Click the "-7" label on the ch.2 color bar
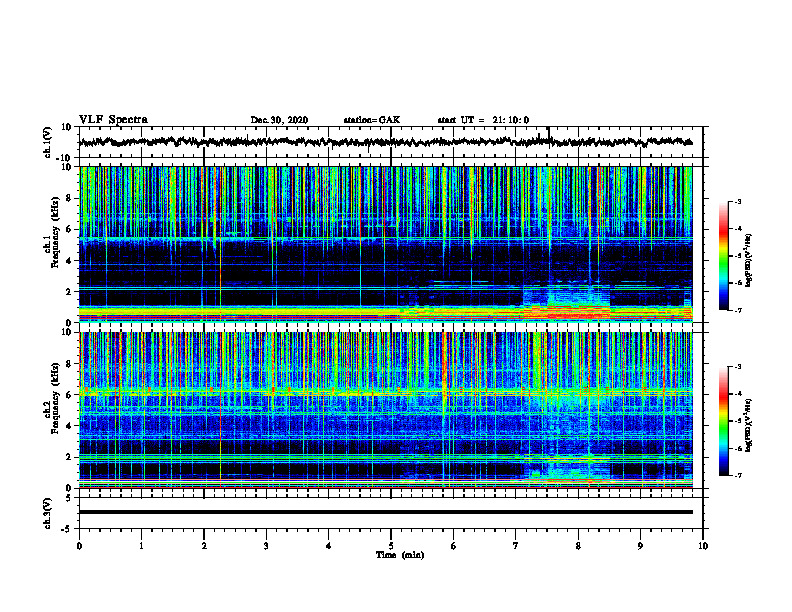 point(737,475)
